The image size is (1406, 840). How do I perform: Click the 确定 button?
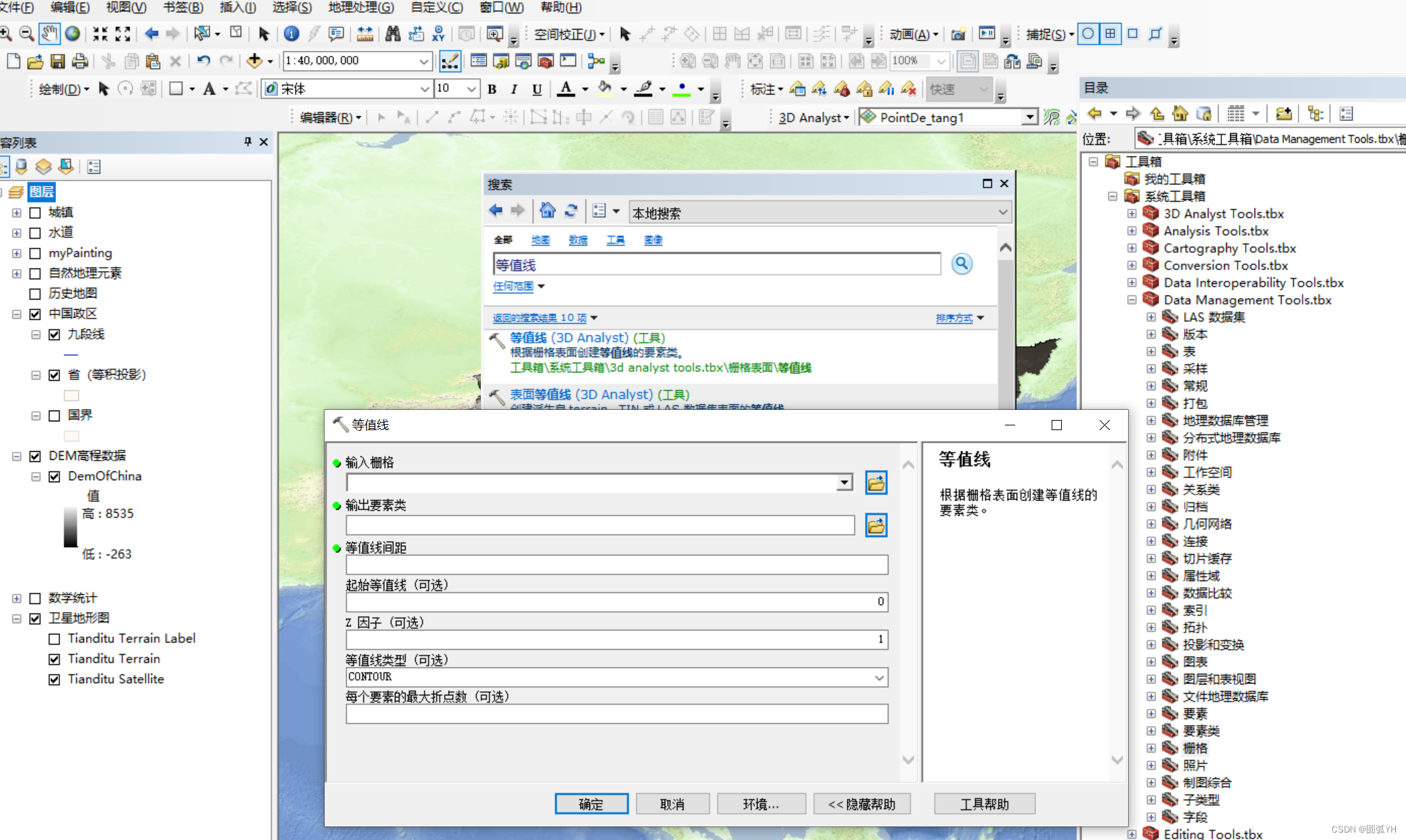point(591,803)
